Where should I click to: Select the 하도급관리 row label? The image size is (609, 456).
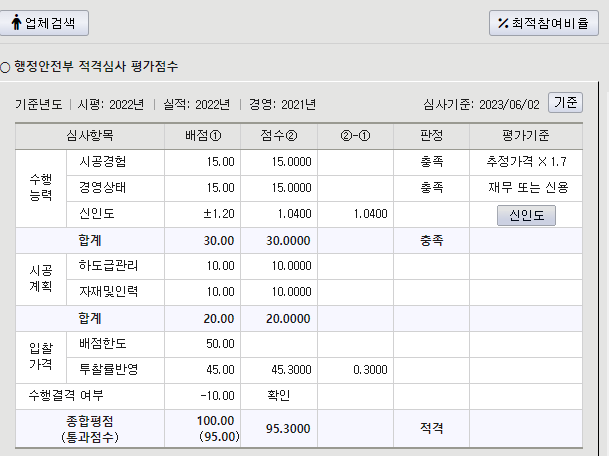(x=108, y=266)
